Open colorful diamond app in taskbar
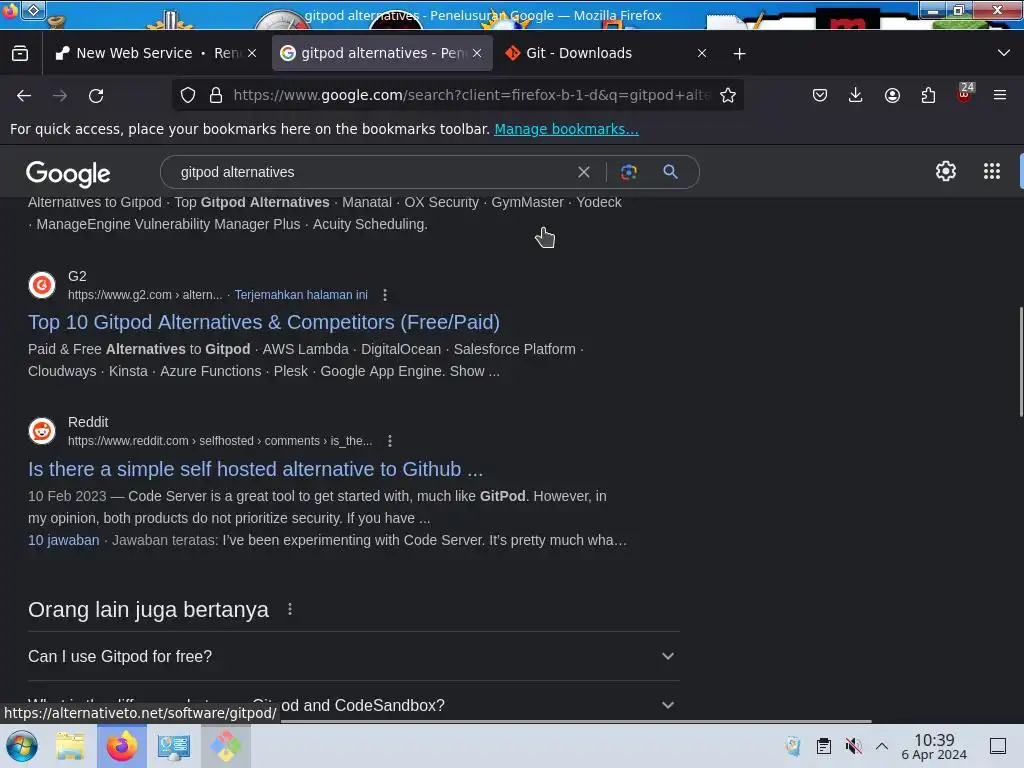The image size is (1024, 768). pos(225,746)
